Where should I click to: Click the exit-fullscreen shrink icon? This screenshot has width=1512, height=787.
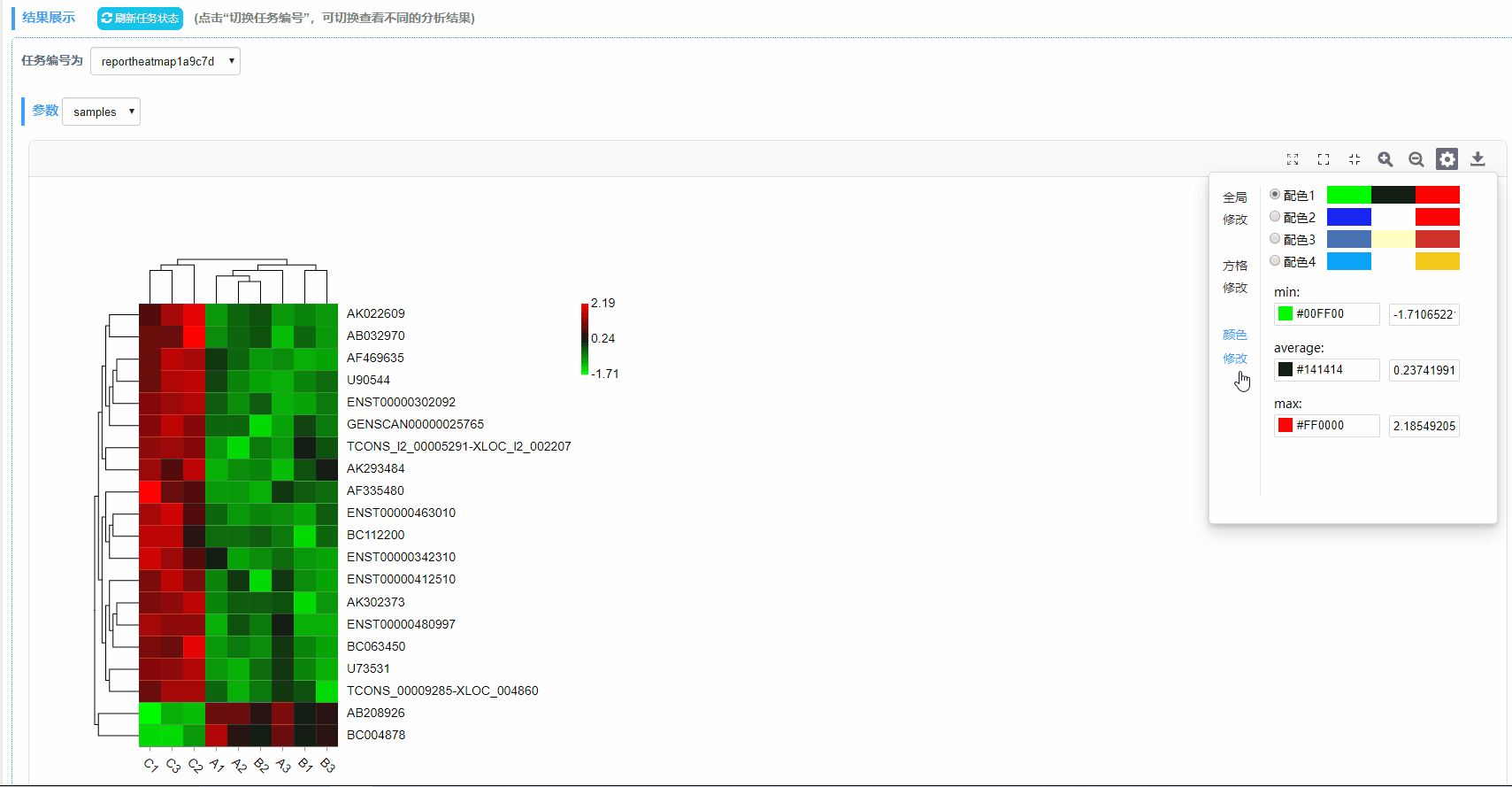tap(1355, 159)
